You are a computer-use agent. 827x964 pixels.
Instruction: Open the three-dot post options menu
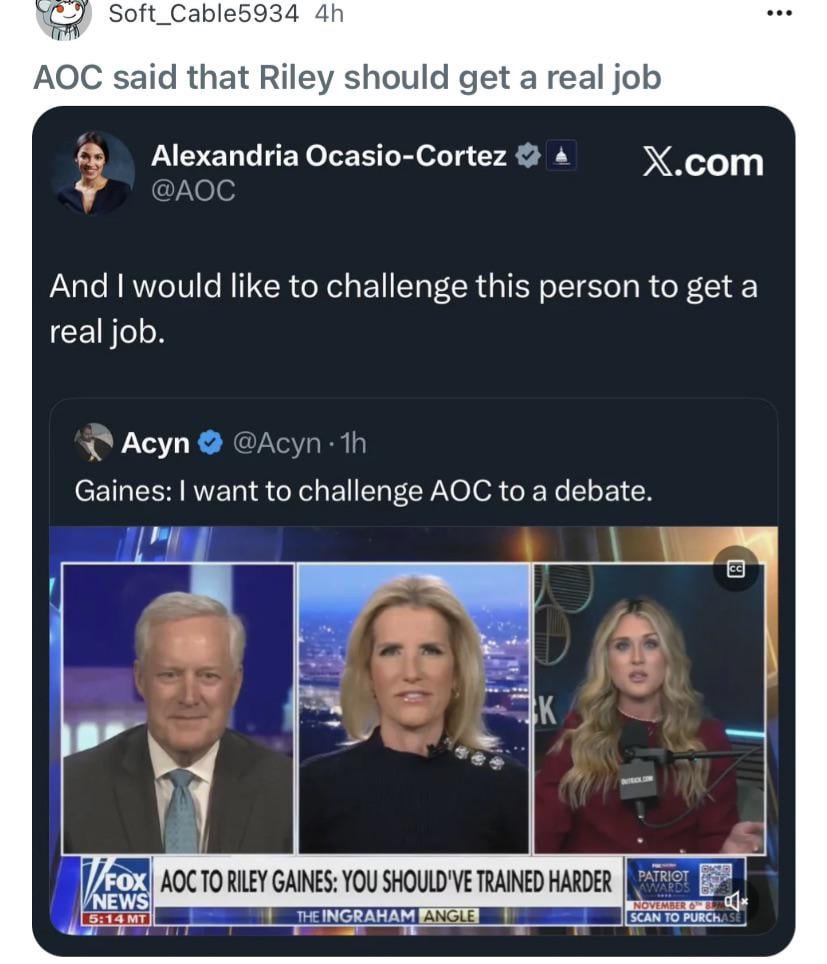pyautogui.click(x=779, y=14)
